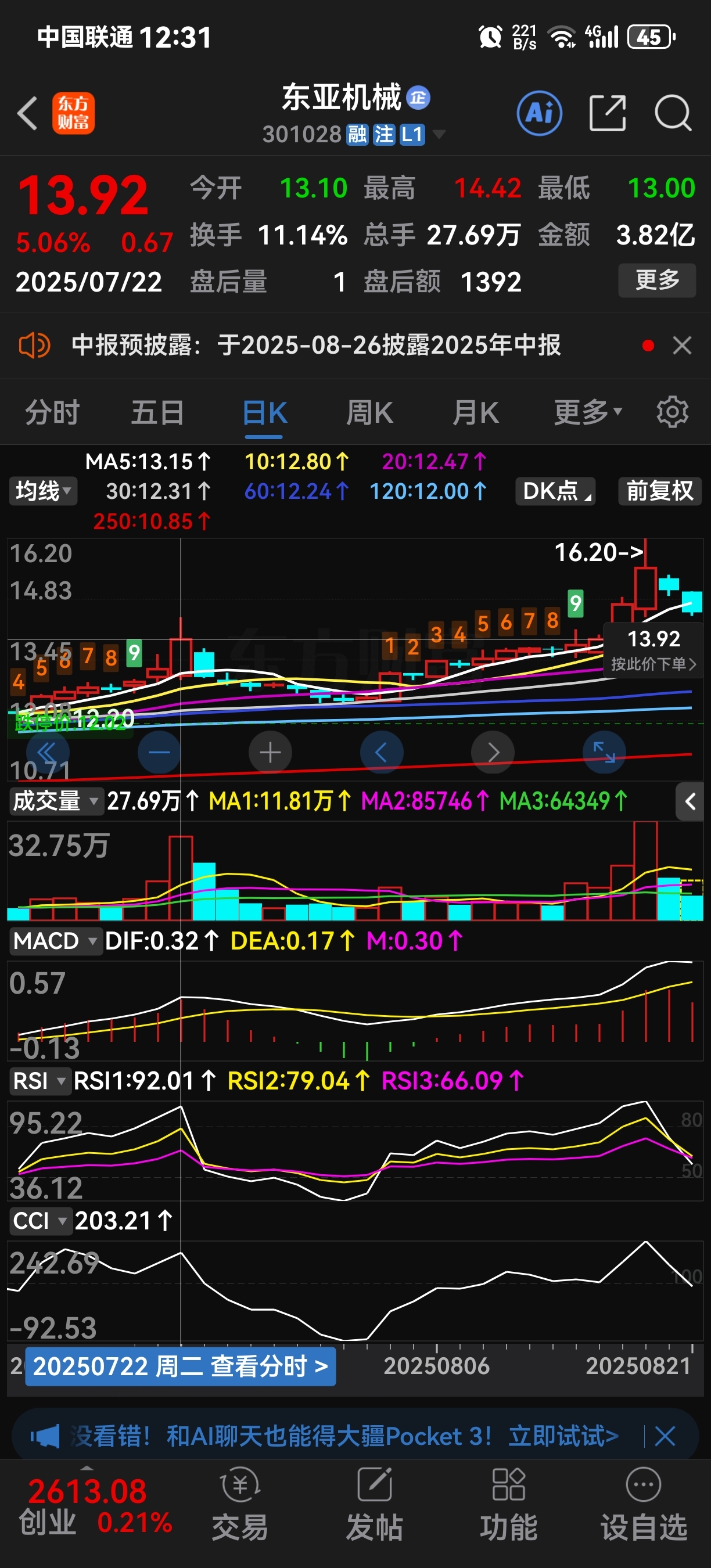Open the 发帖 post tab

coord(374,1504)
